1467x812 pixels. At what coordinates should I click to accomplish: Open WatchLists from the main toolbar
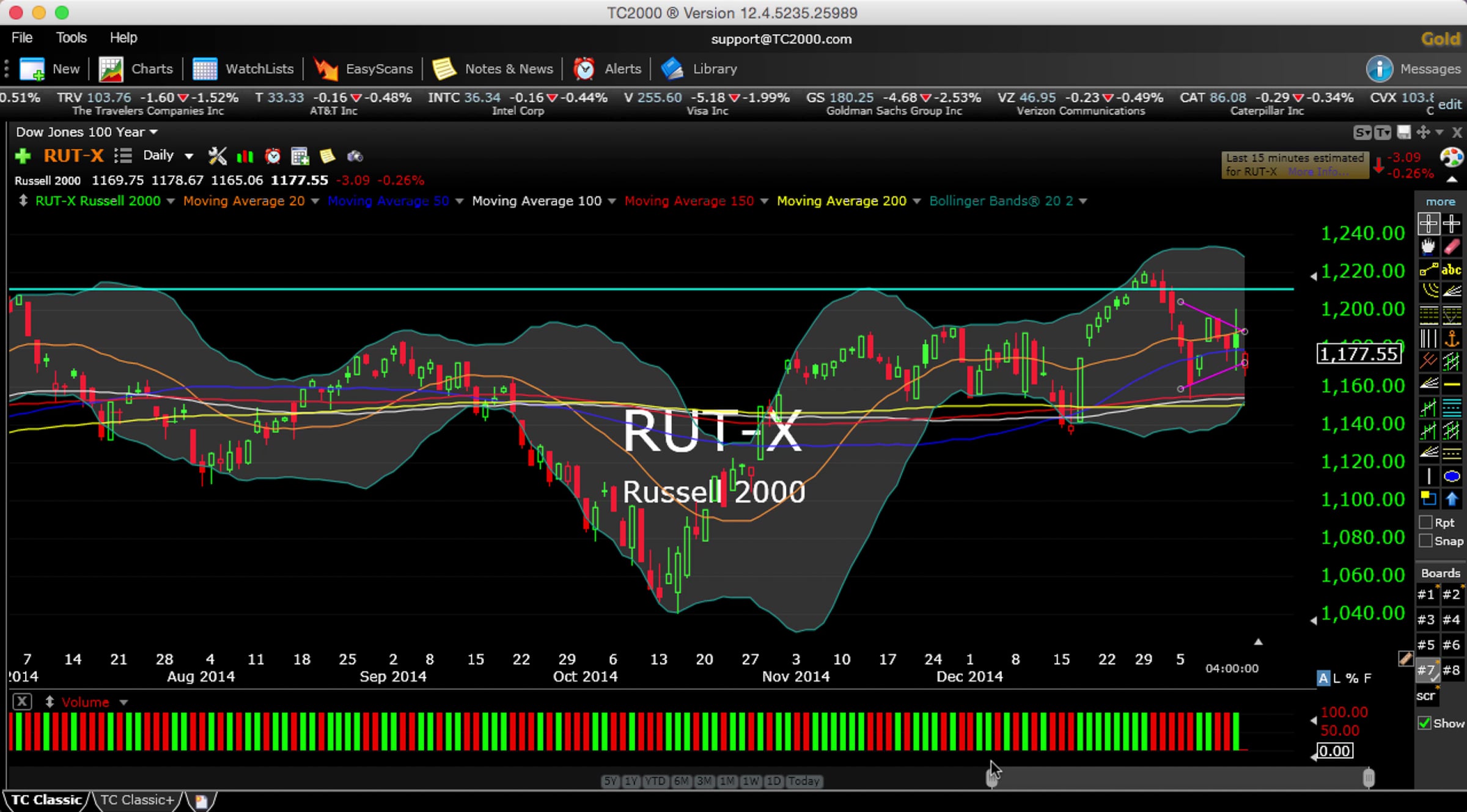[x=243, y=68]
